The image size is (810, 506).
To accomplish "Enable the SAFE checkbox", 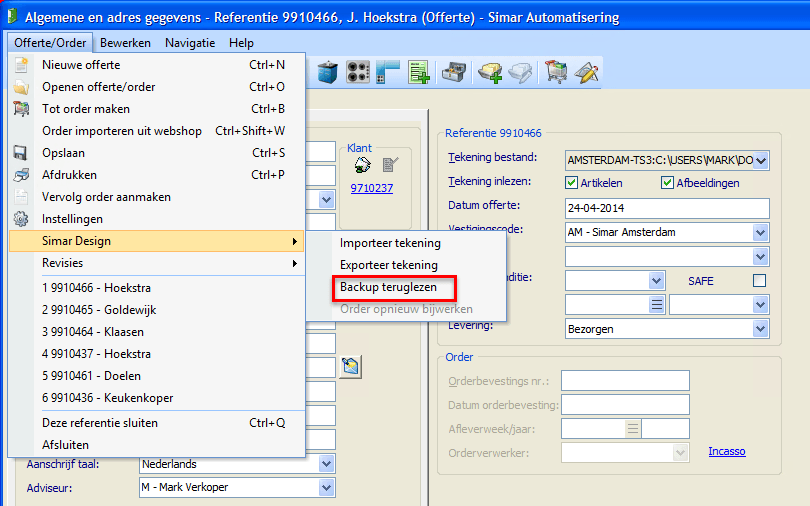I will point(759,281).
